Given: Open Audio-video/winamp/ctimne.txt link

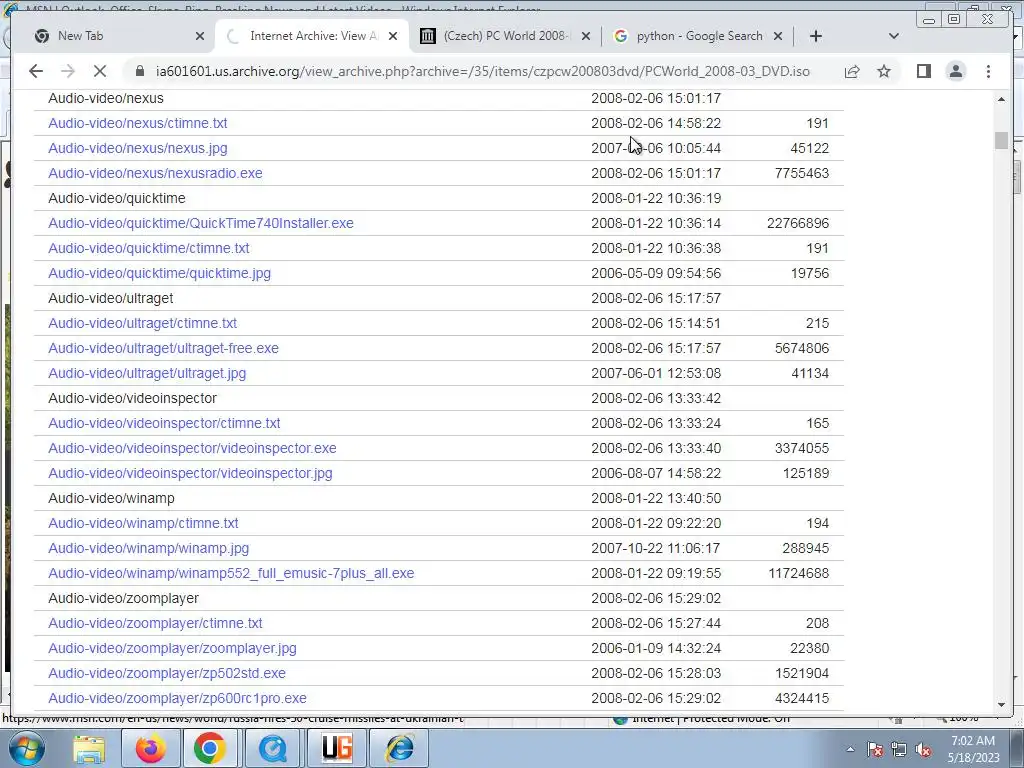Looking at the screenshot, I should pyautogui.click(x=143, y=523).
